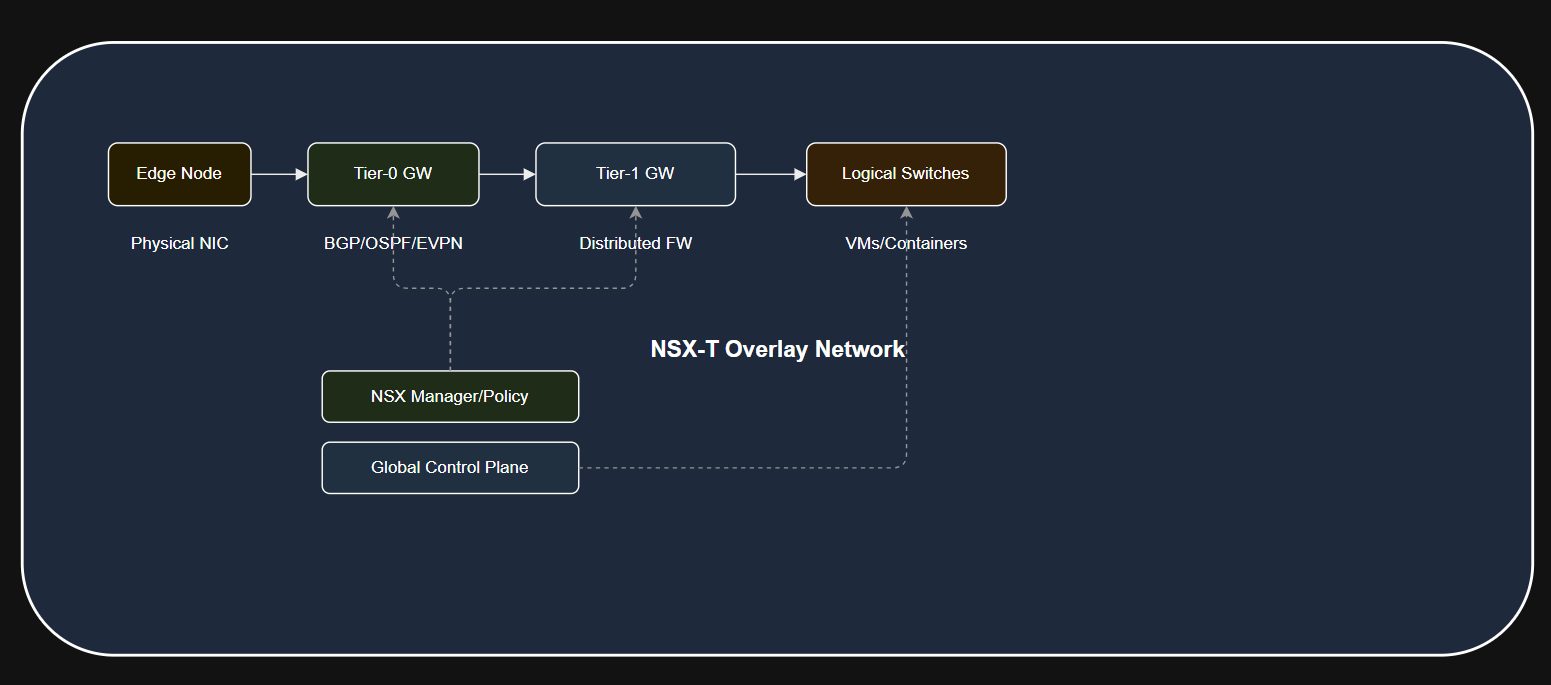Click the VMs/Containers label
Viewport: 1551px width, 685px height.
(x=906, y=244)
